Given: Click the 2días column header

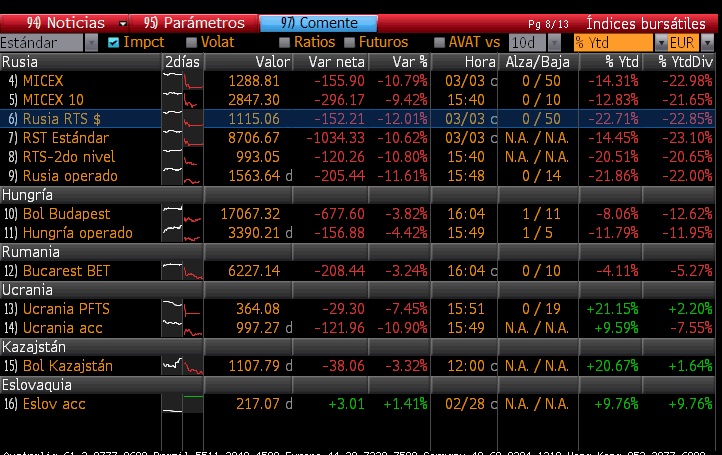Looking at the screenshot, I should (x=182, y=62).
